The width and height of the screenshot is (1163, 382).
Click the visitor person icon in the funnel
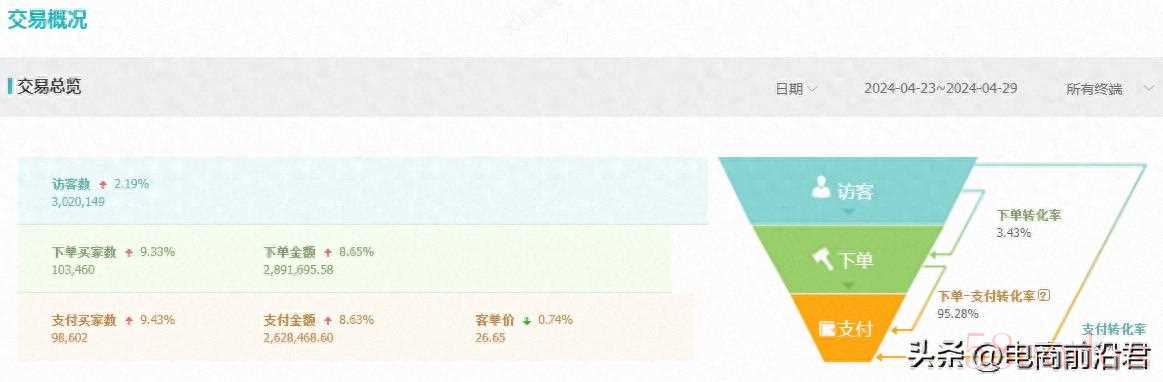pyautogui.click(x=820, y=188)
